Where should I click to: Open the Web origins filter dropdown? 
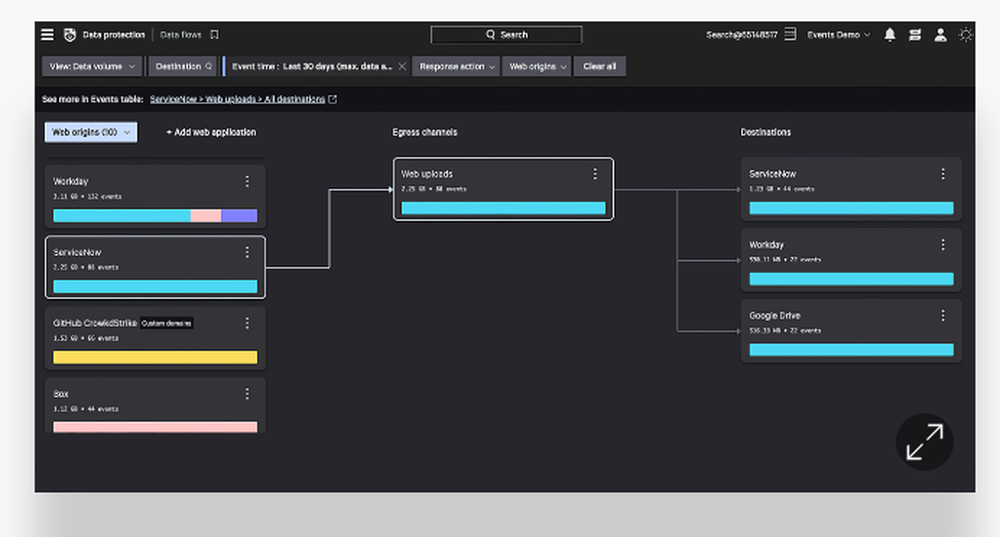tap(536, 66)
